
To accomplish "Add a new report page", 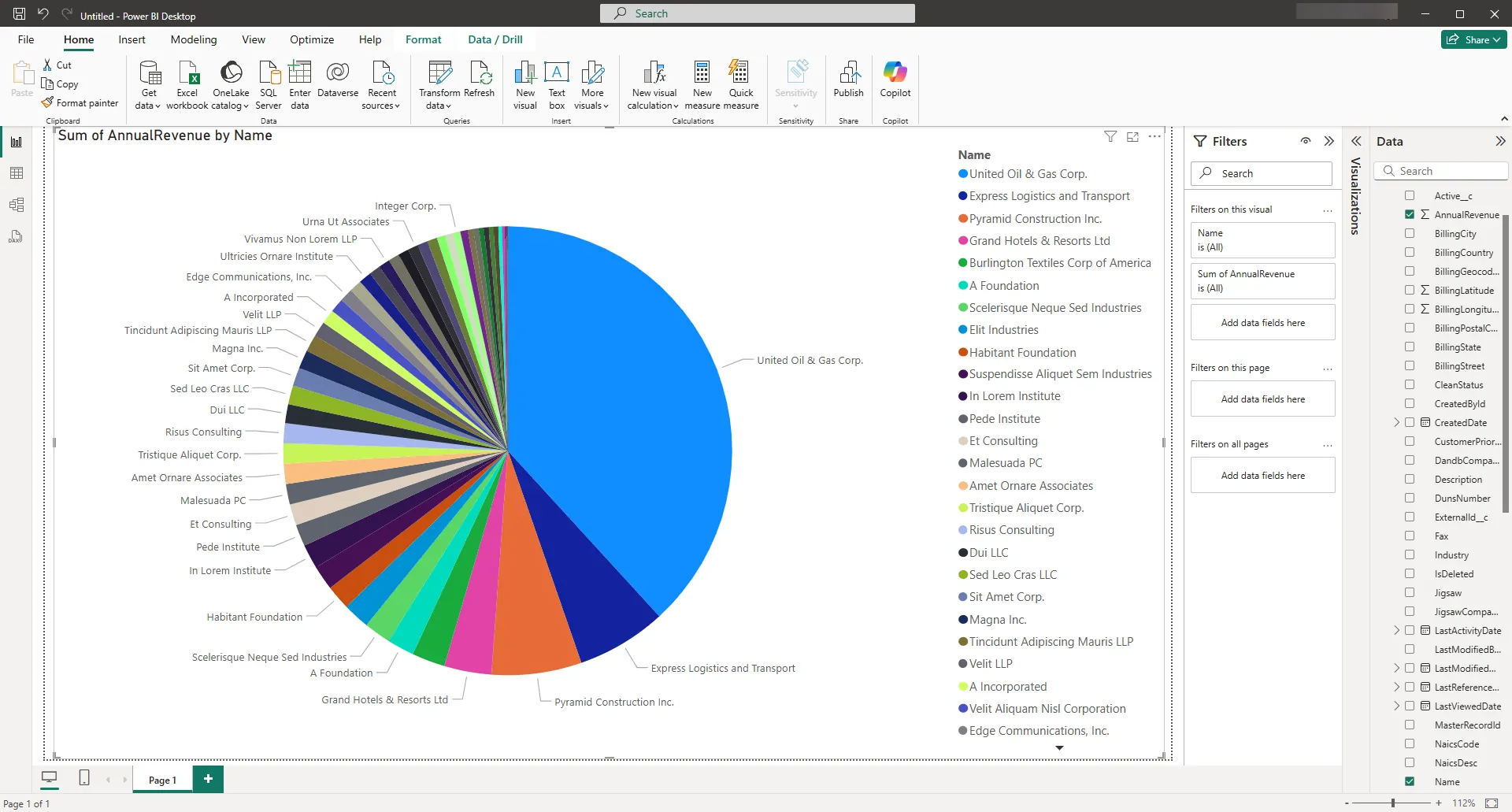I will tap(208, 779).
